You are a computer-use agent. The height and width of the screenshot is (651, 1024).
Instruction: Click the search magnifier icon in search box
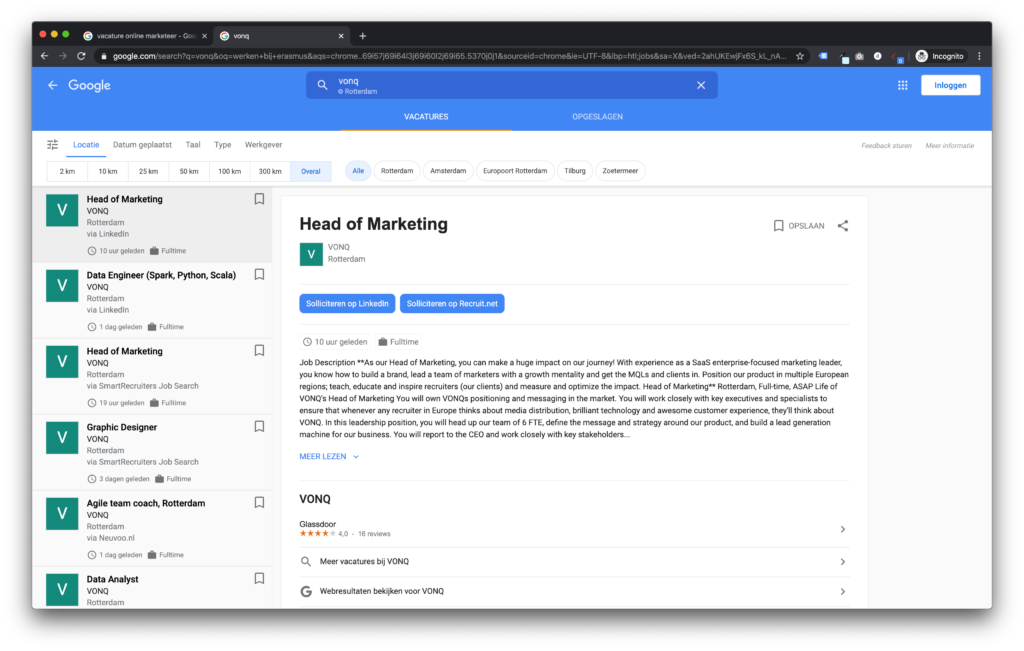pyautogui.click(x=322, y=85)
